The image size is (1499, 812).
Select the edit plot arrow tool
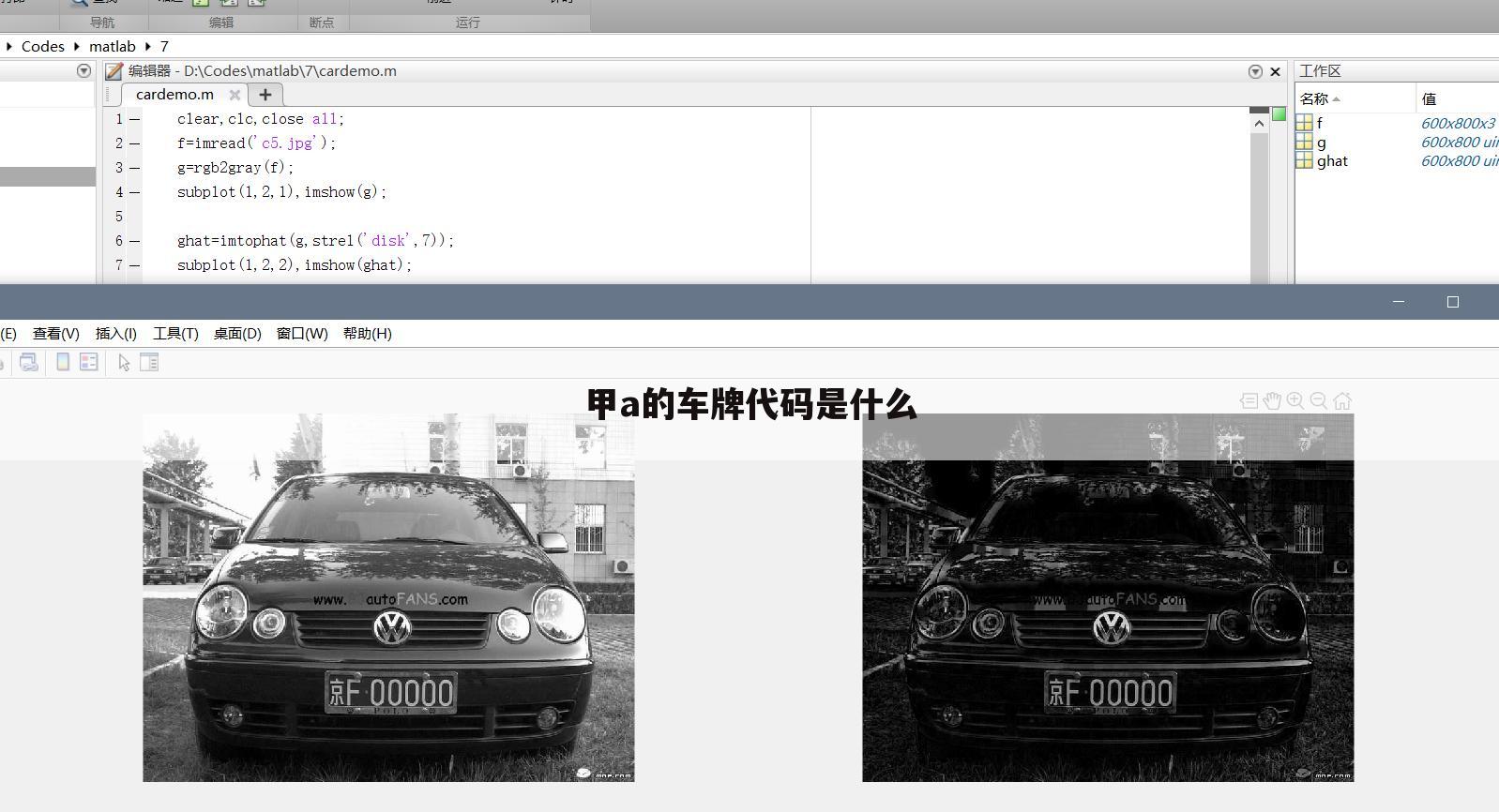pyautogui.click(x=124, y=363)
